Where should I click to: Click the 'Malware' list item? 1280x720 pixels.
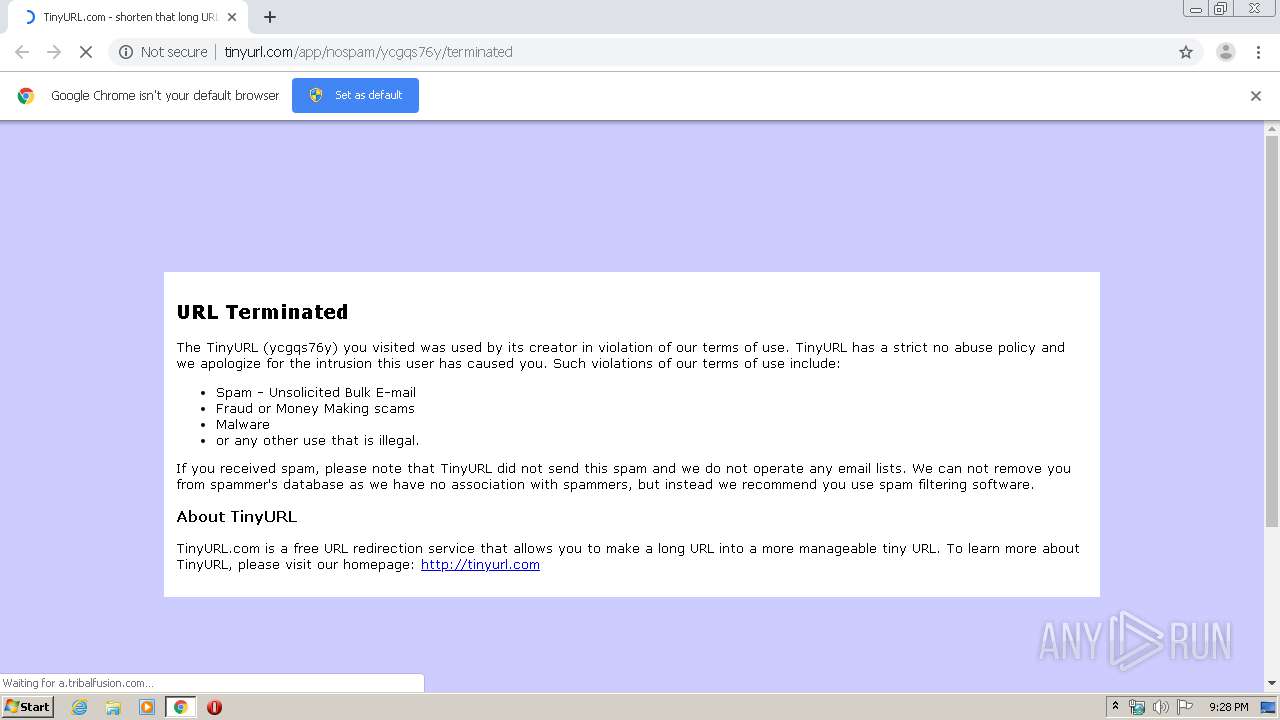pos(243,425)
